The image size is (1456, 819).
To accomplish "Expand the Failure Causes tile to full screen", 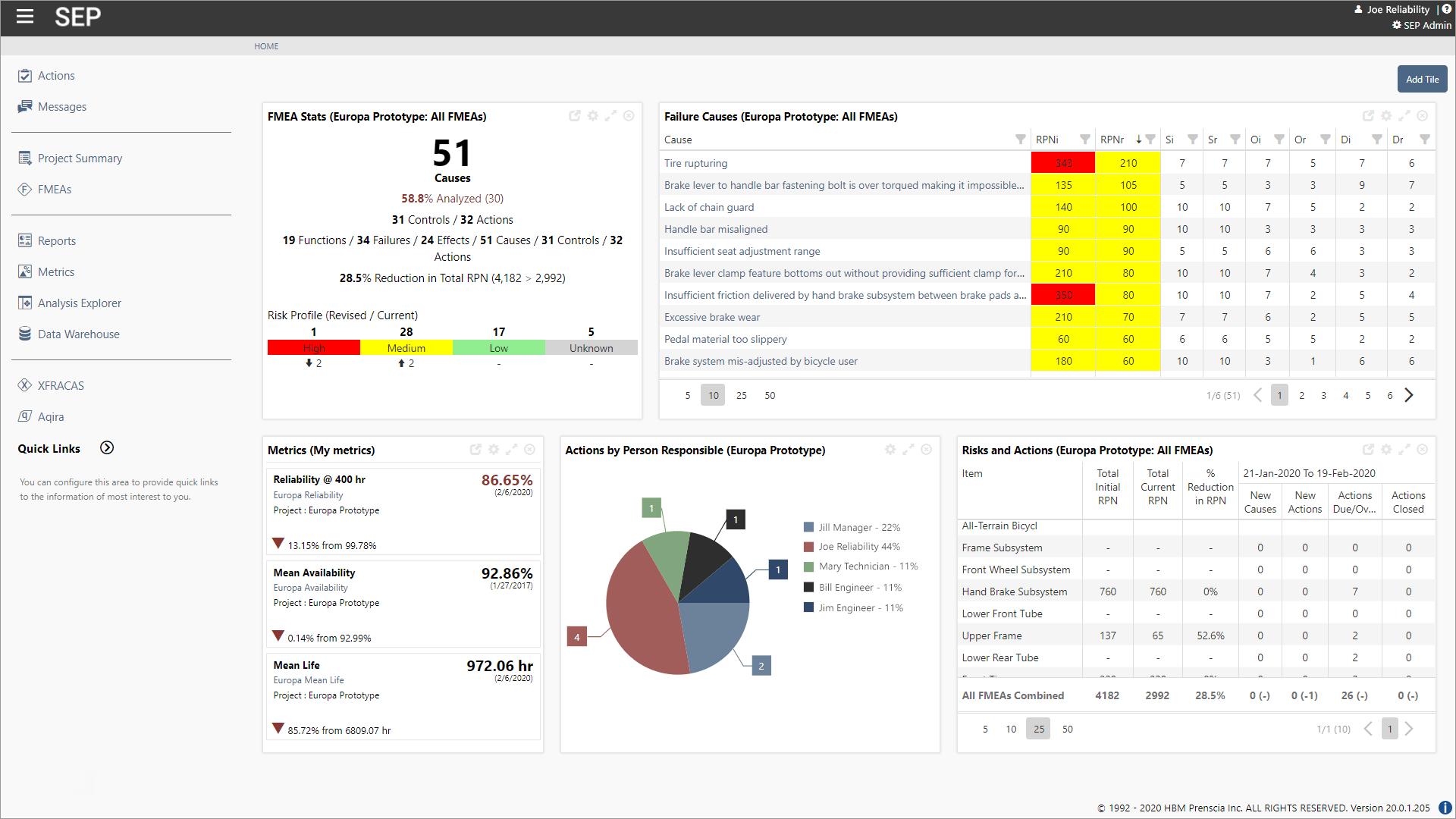I will [1404, 116].
